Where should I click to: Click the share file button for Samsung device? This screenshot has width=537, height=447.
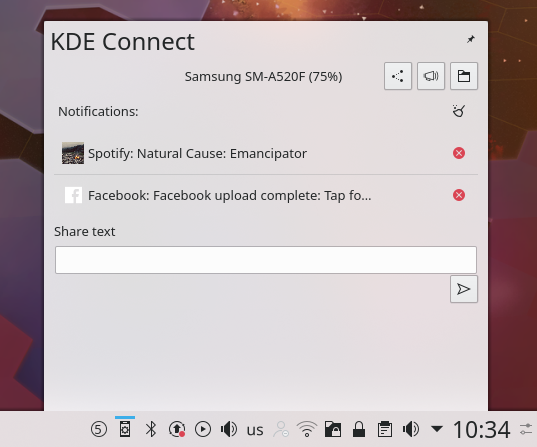(398, 76)
